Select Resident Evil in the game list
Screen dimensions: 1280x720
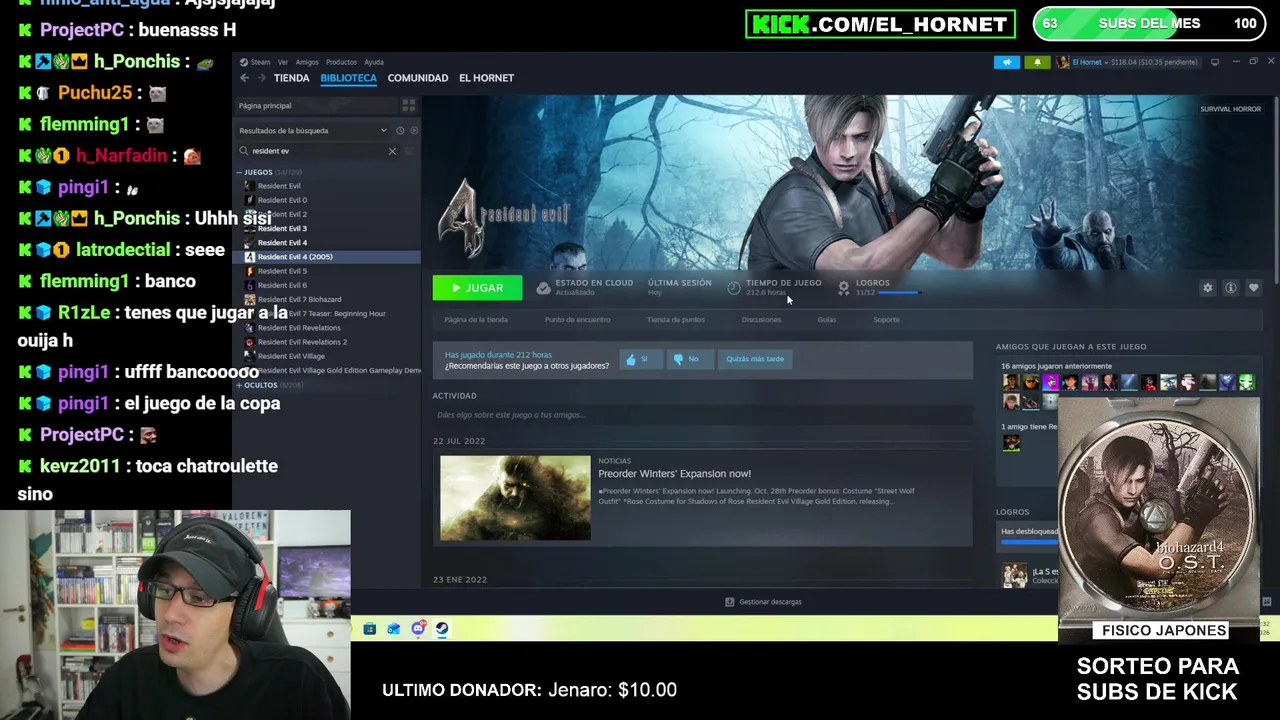(x=279, y=186)
